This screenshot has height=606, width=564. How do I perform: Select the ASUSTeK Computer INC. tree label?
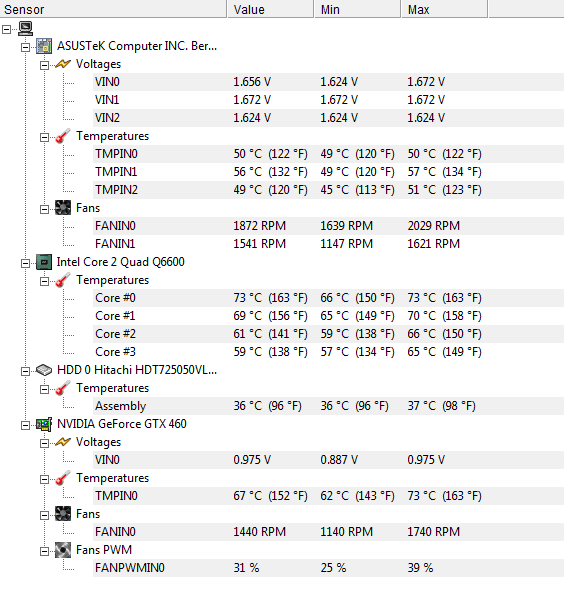point(137,46)
